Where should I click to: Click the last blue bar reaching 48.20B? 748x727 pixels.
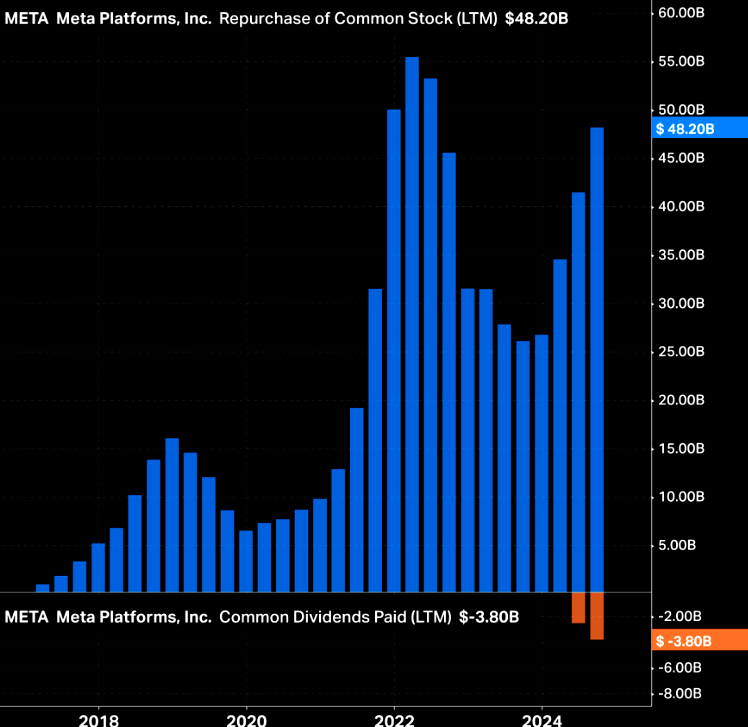pos(597,360)
